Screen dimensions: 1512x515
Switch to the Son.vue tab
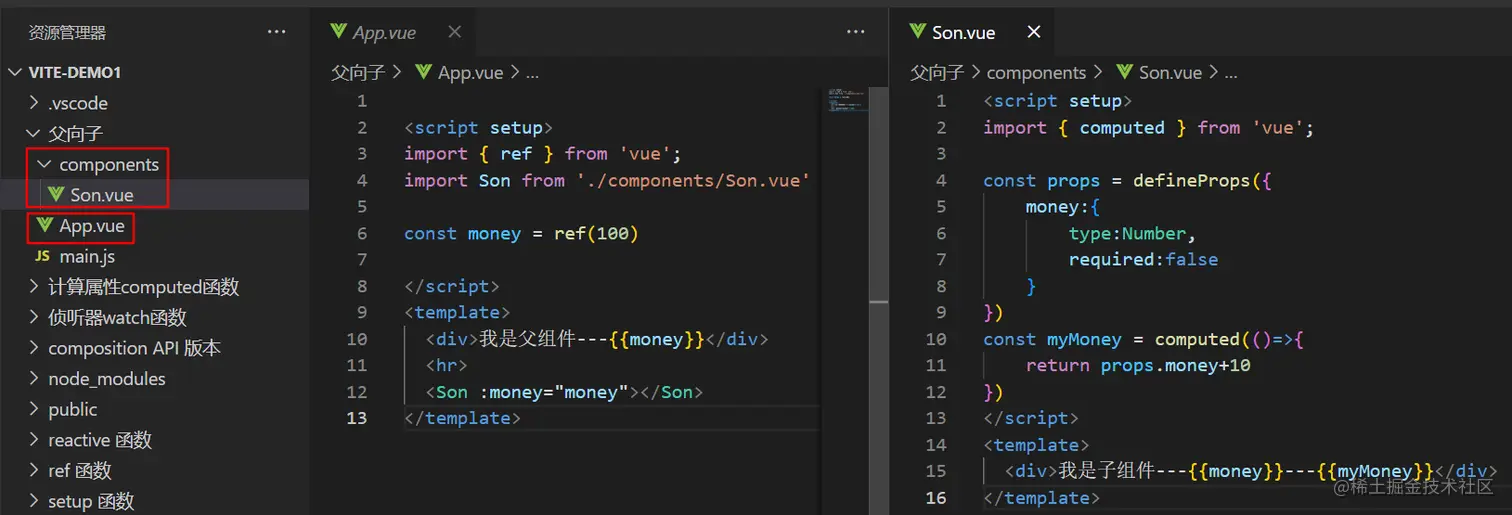(x=963, y=32)
